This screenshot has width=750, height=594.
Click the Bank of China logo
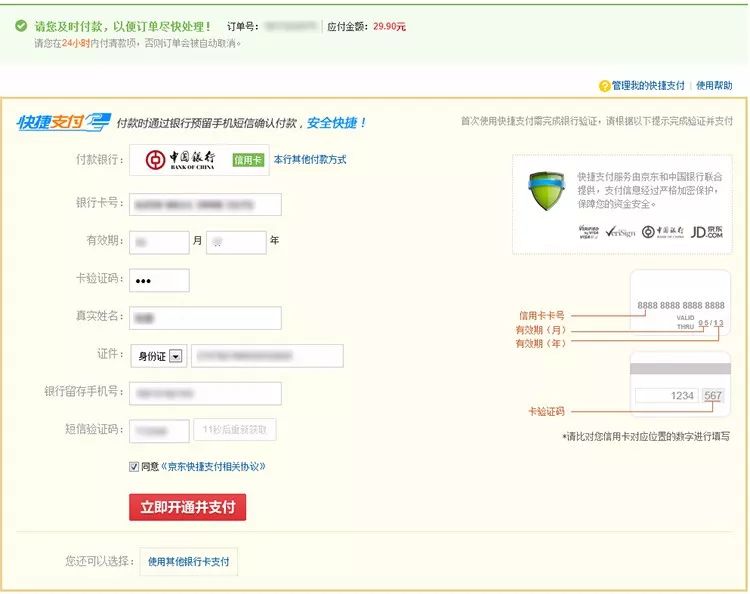click(180, 160)
